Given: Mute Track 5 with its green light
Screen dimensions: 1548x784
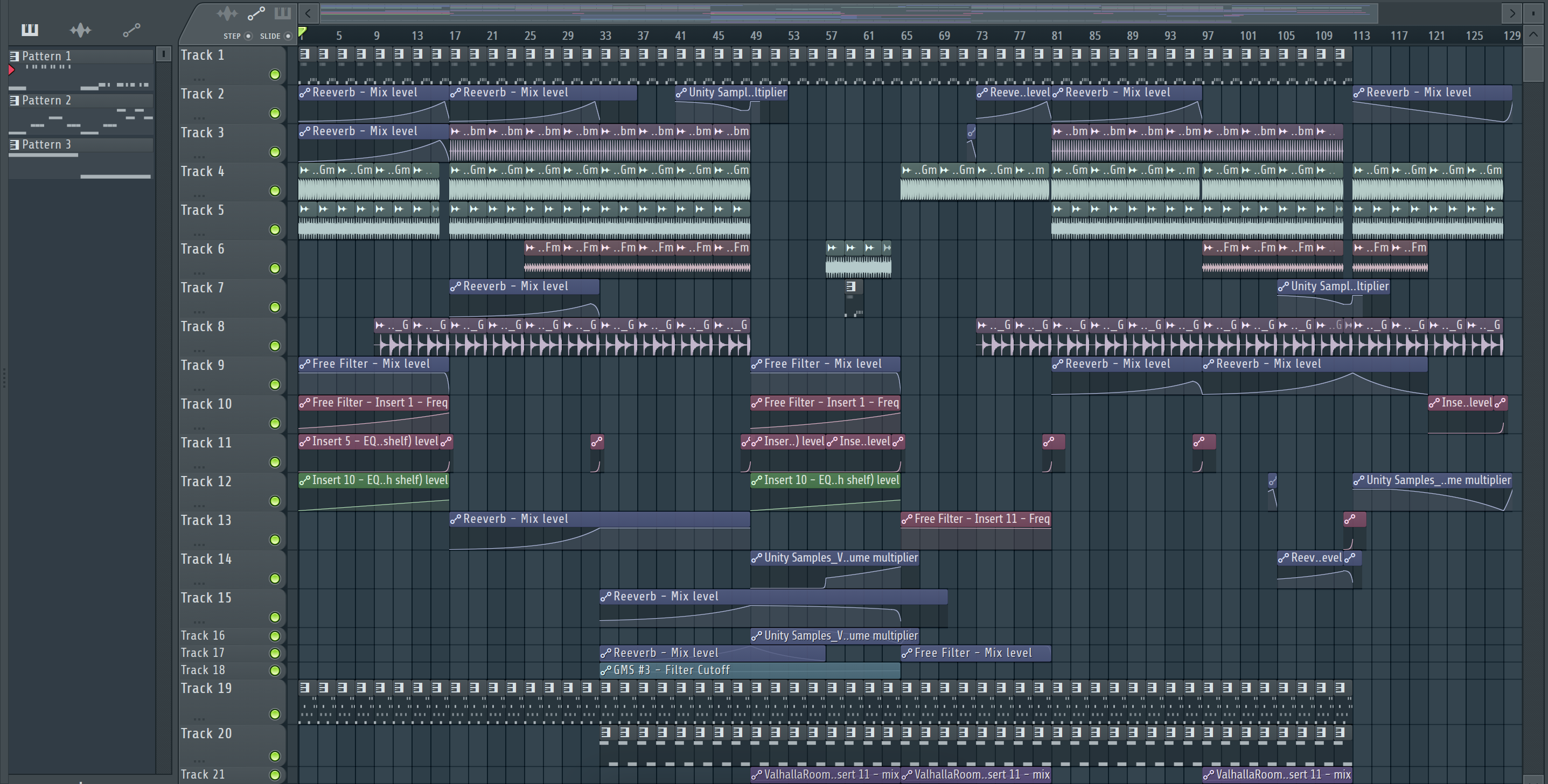Looking at the screenshot, I should (x=275, y=229).
